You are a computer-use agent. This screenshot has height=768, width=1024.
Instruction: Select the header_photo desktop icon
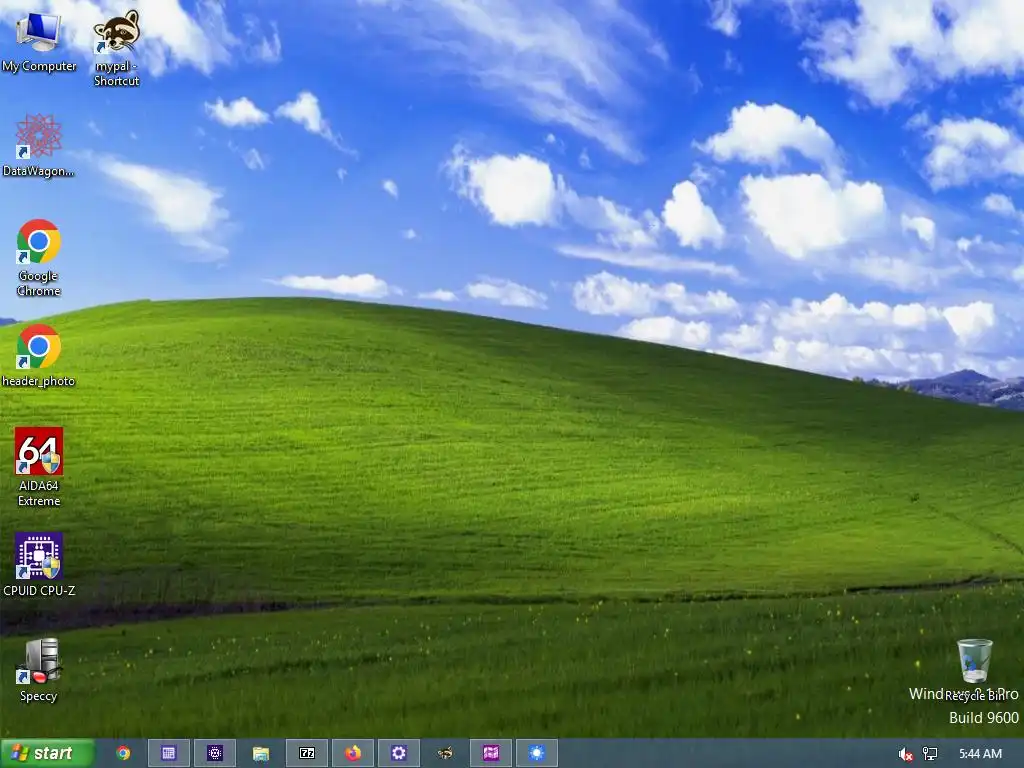click(x=39, y=355)
